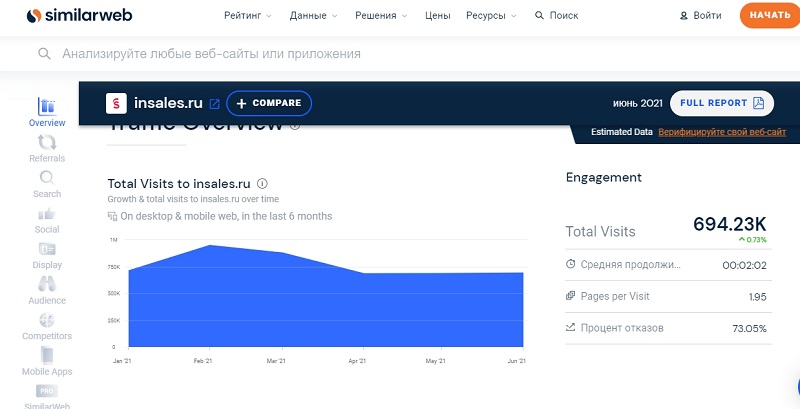The image size is (800, 409).
Task: Click the desktop & mobile web icon
Action: (x=112, y=216)
